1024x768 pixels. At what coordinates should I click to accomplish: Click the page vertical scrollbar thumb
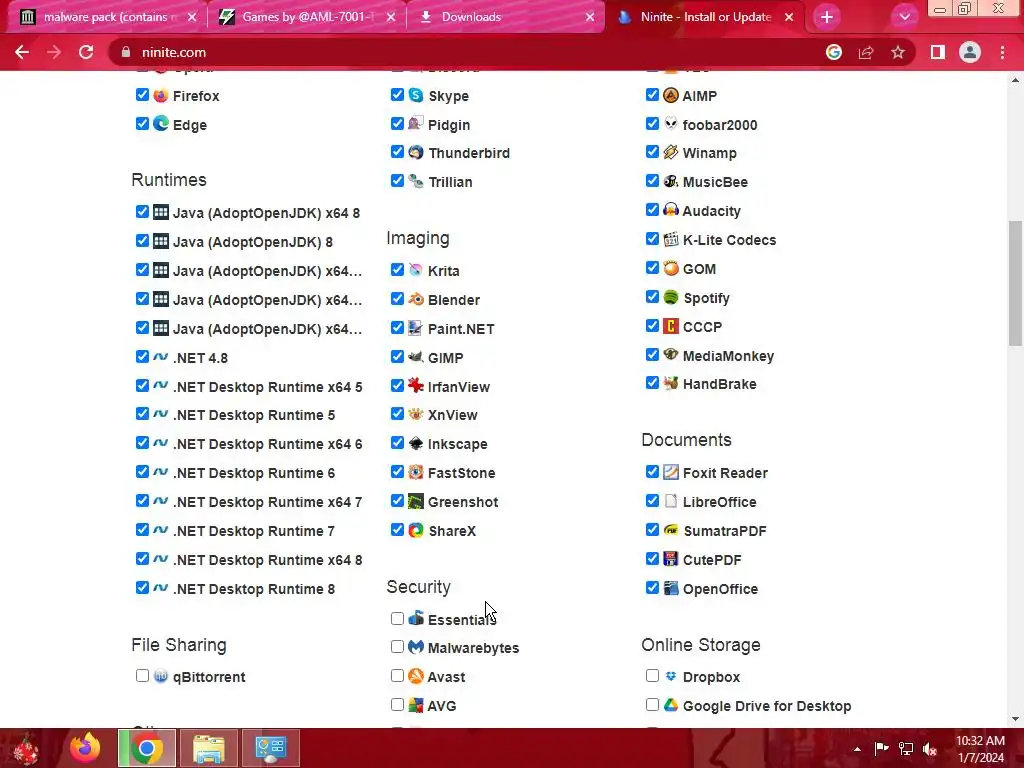click(1015, 283)
